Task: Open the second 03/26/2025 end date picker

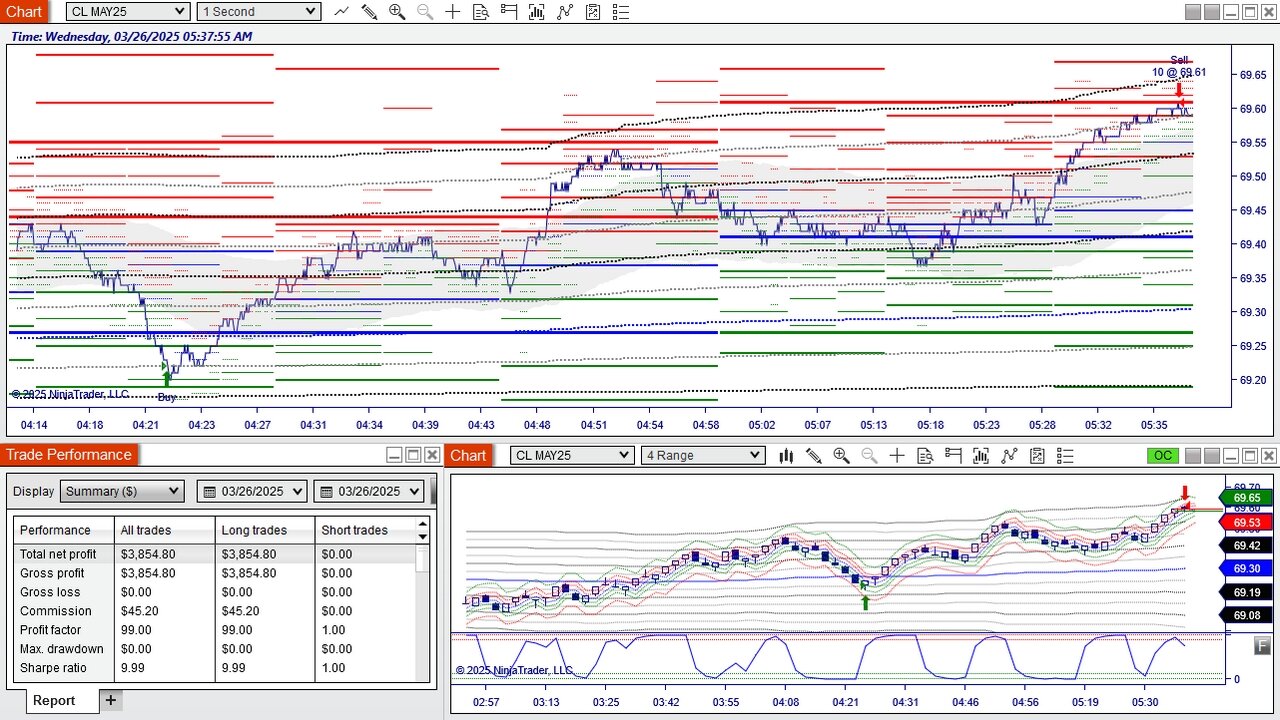Action: click(x=369, y=492)
